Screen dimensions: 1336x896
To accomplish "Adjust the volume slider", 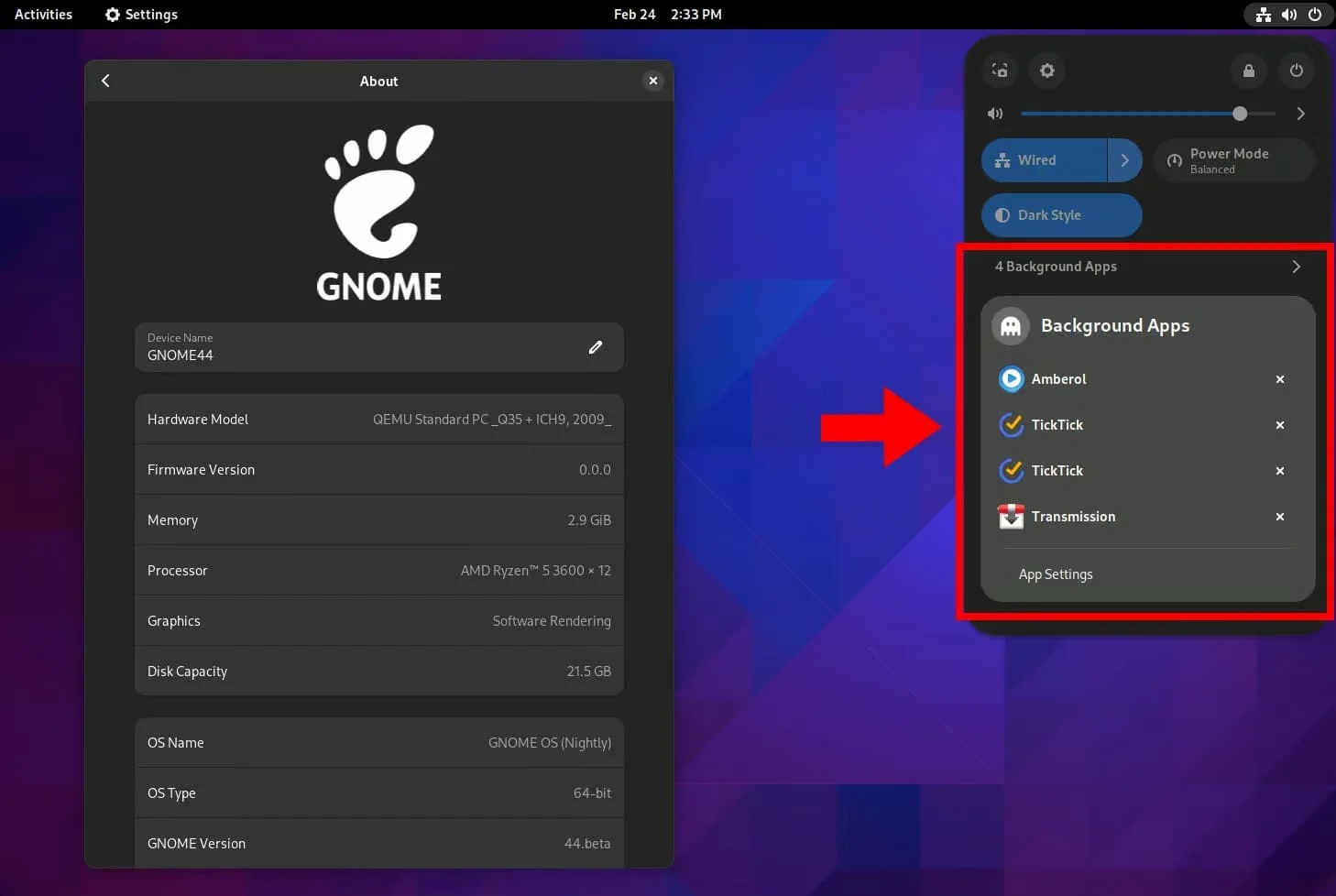I will 1240,114.
